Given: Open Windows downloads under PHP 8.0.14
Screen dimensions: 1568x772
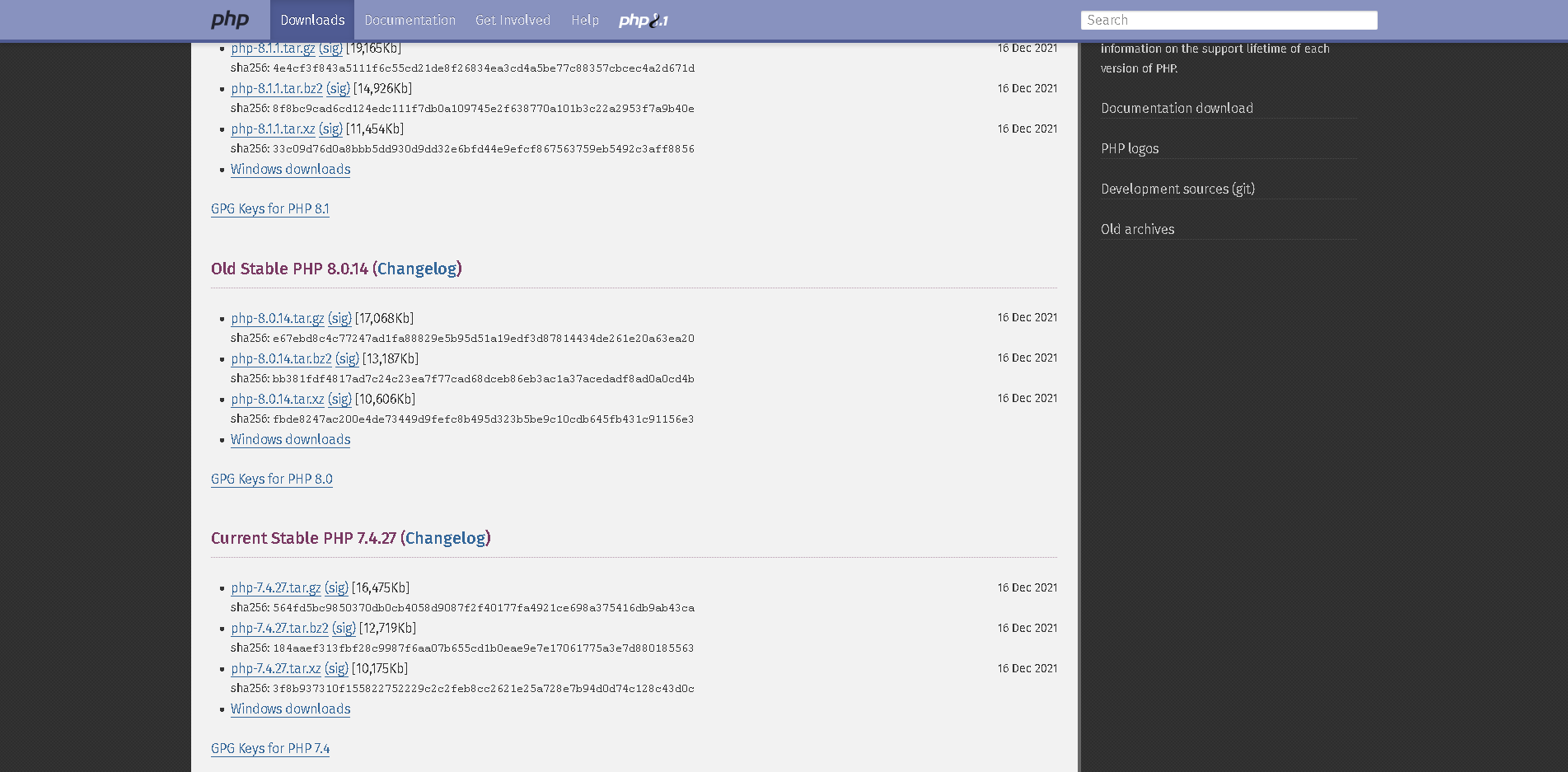Looking at the screenshot, I should 290,440.
